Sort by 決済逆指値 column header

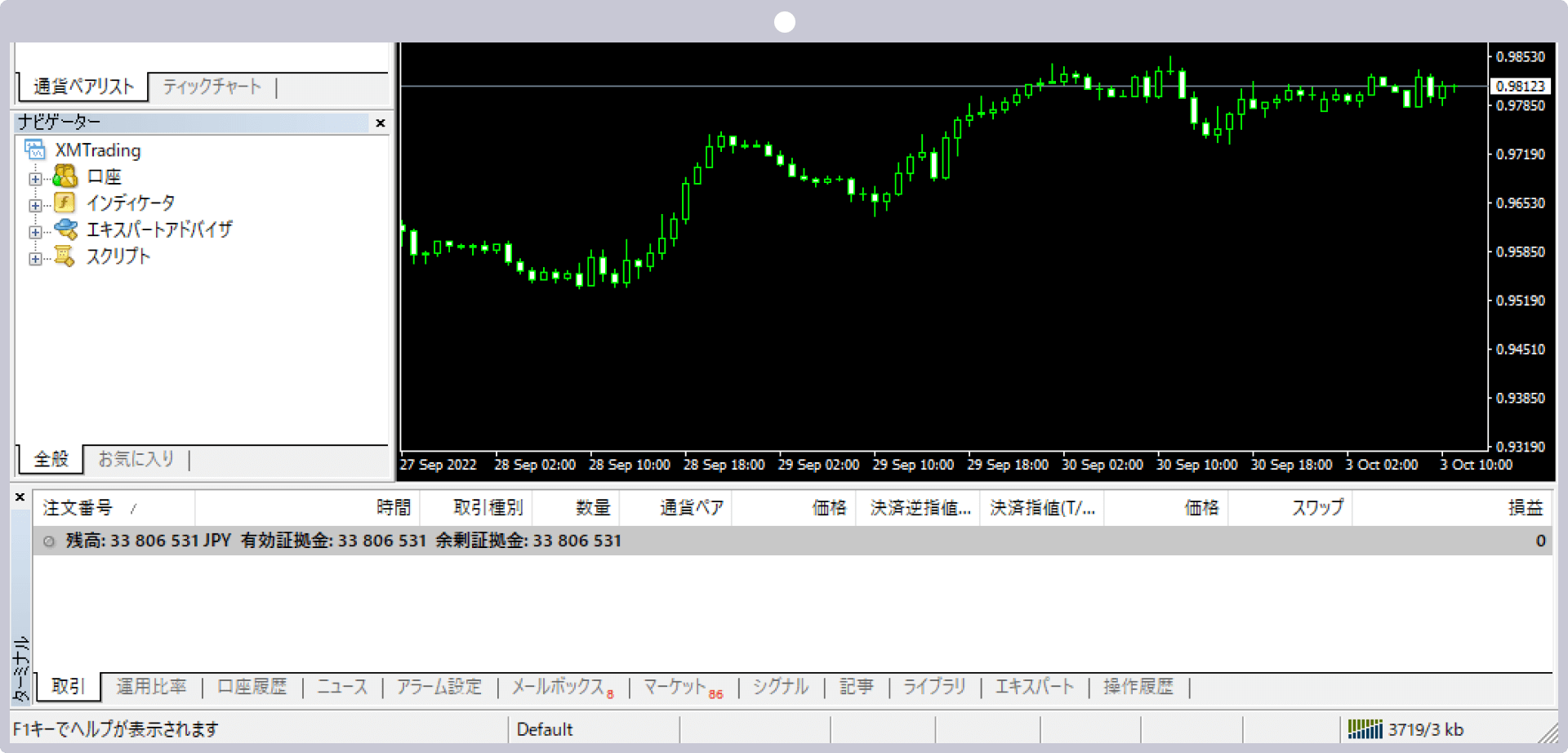point(917,508)
